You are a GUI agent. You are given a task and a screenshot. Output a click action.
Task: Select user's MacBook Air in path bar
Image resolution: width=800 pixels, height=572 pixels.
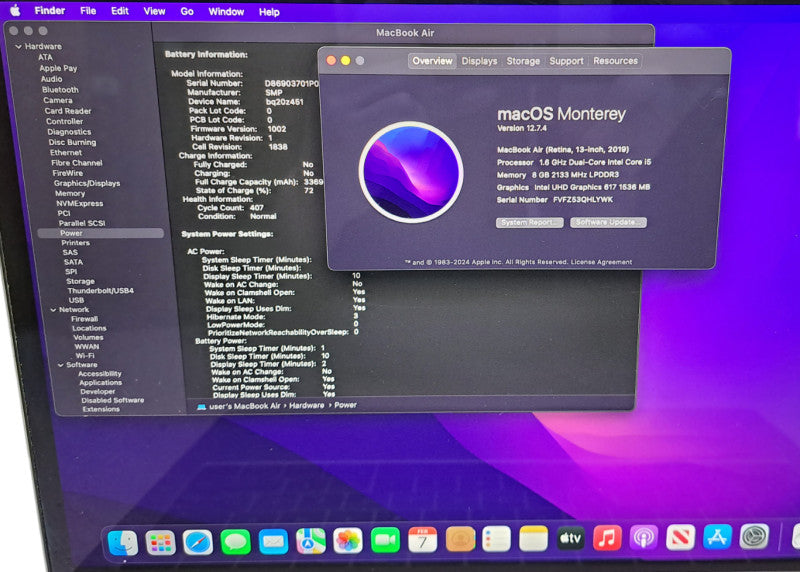point(245,406)
